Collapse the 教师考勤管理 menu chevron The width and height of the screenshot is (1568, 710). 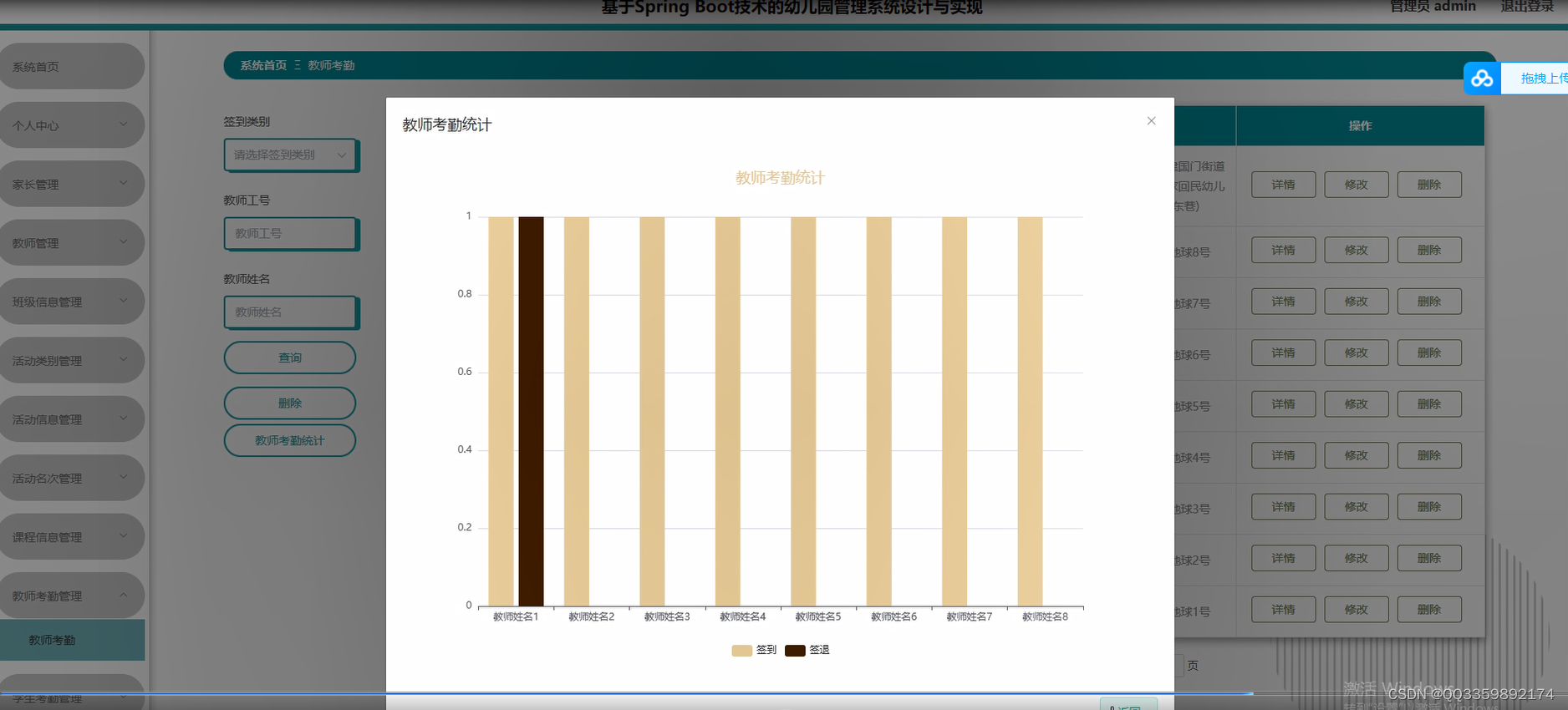tap(124, 595)
